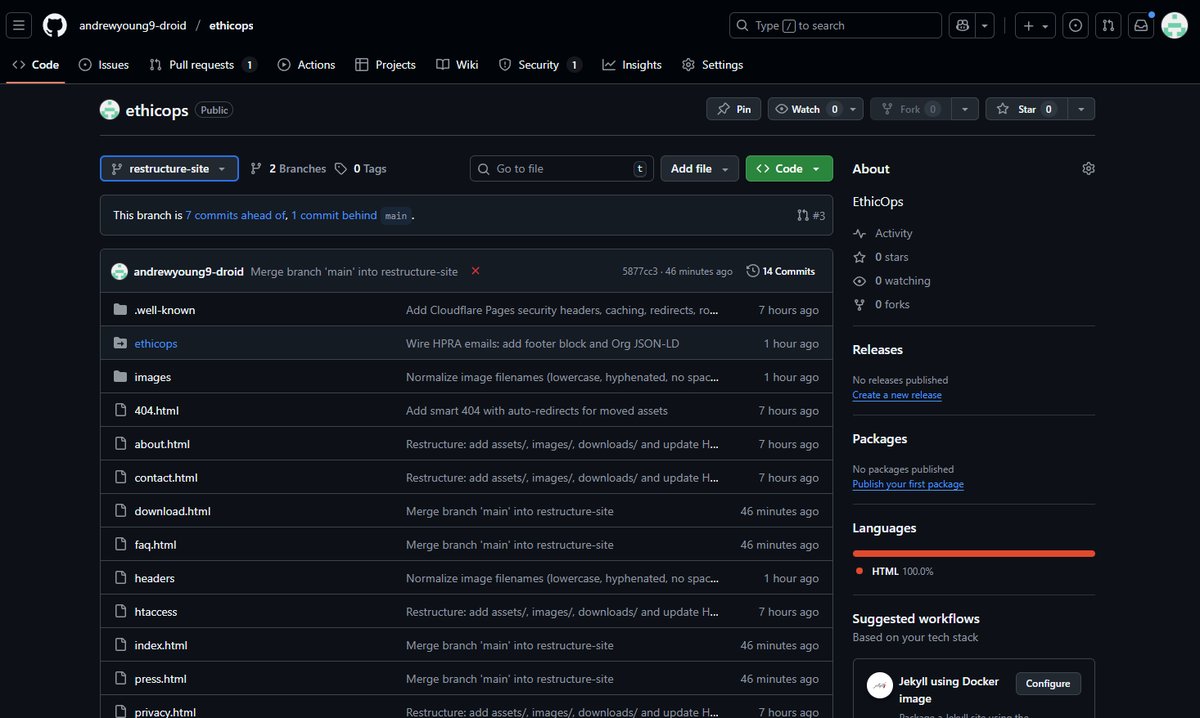Toggle Pin for this repository
The image size is (1200, 718).
734,109
